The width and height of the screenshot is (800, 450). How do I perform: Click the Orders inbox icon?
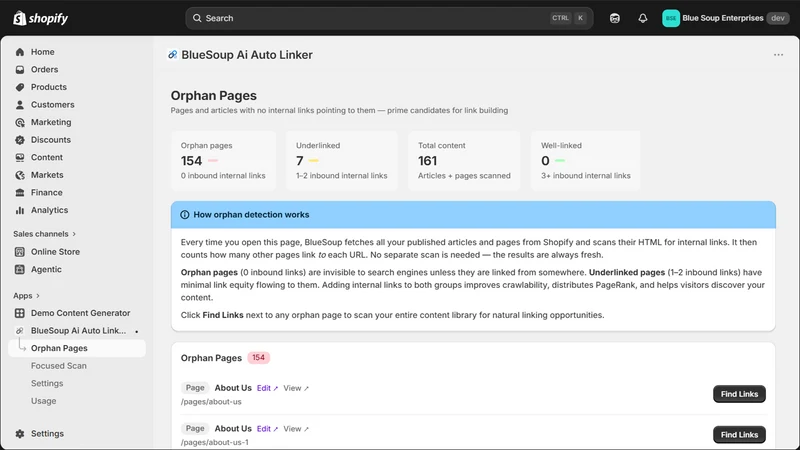pos(20,69)
